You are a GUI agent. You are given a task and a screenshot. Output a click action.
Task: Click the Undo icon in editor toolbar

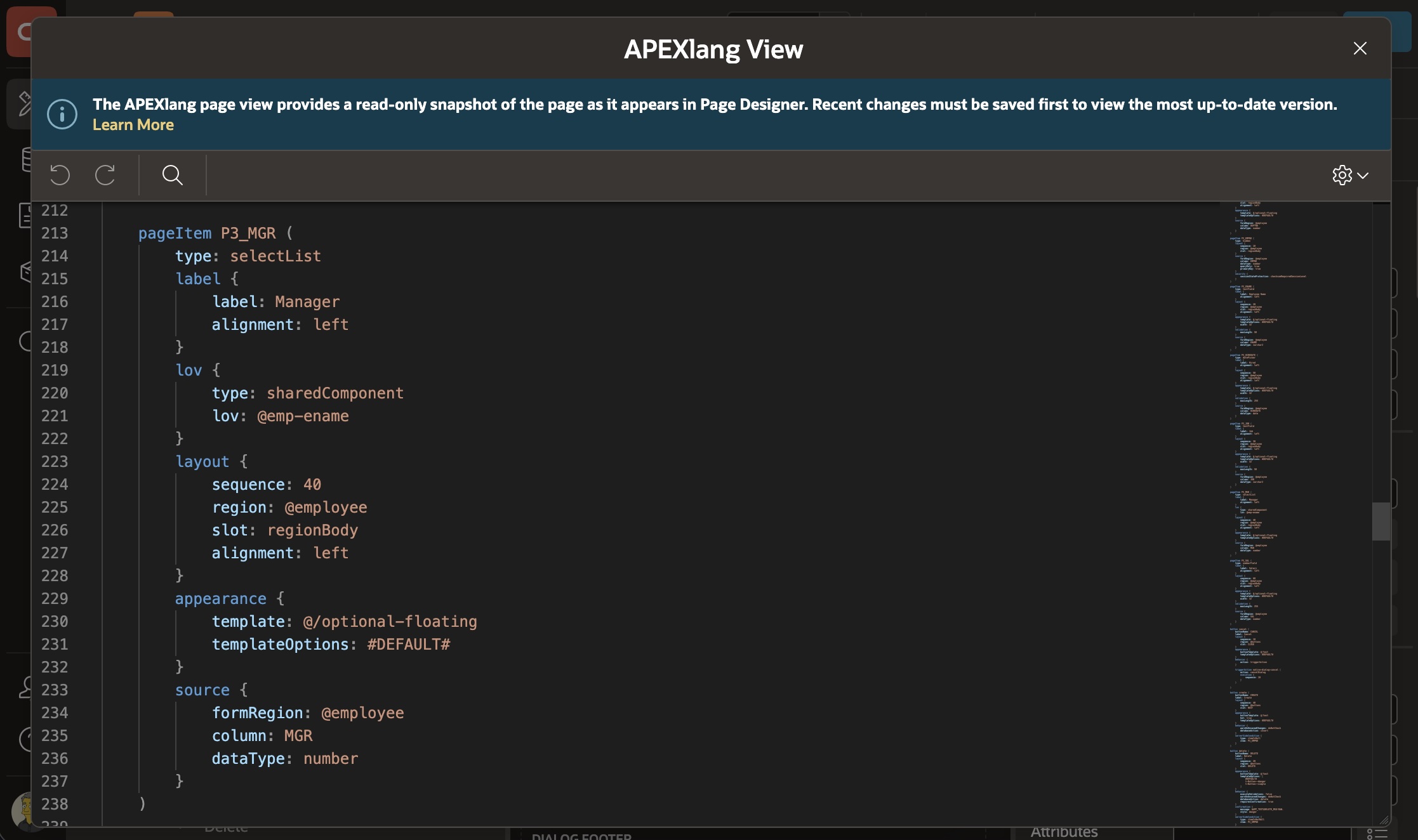(60, 174)
